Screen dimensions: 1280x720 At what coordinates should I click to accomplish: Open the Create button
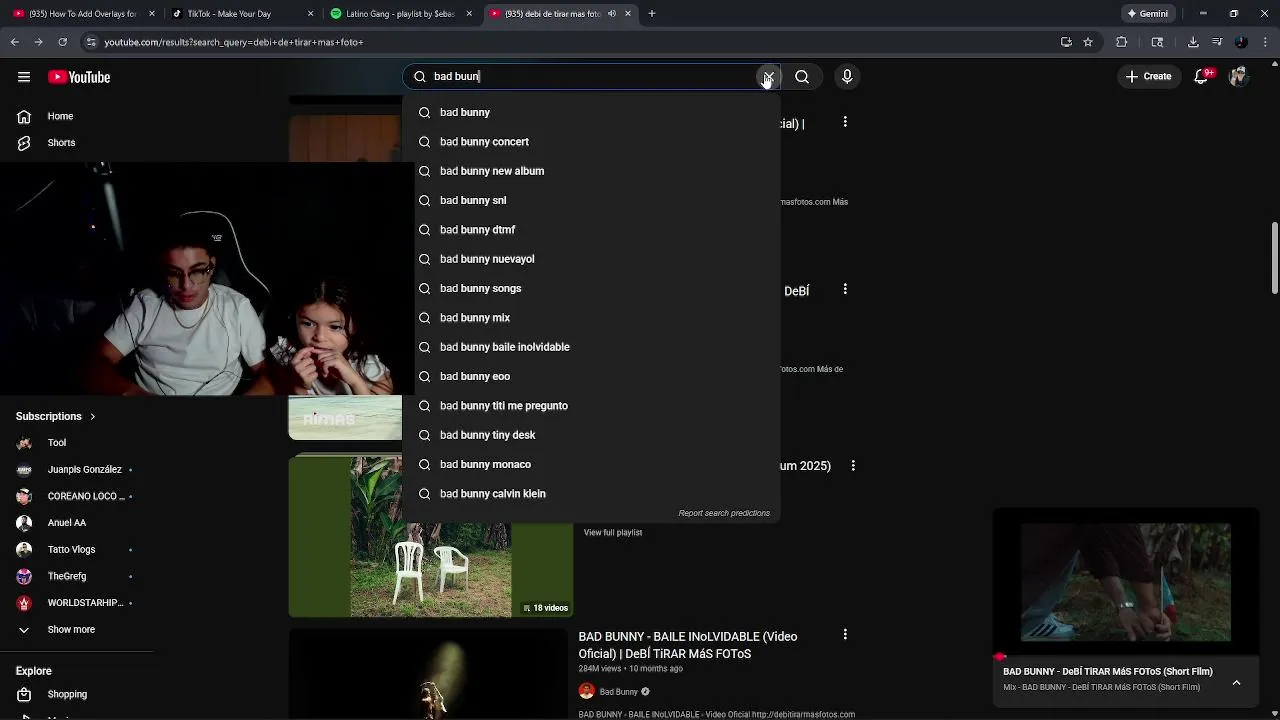1147,77
